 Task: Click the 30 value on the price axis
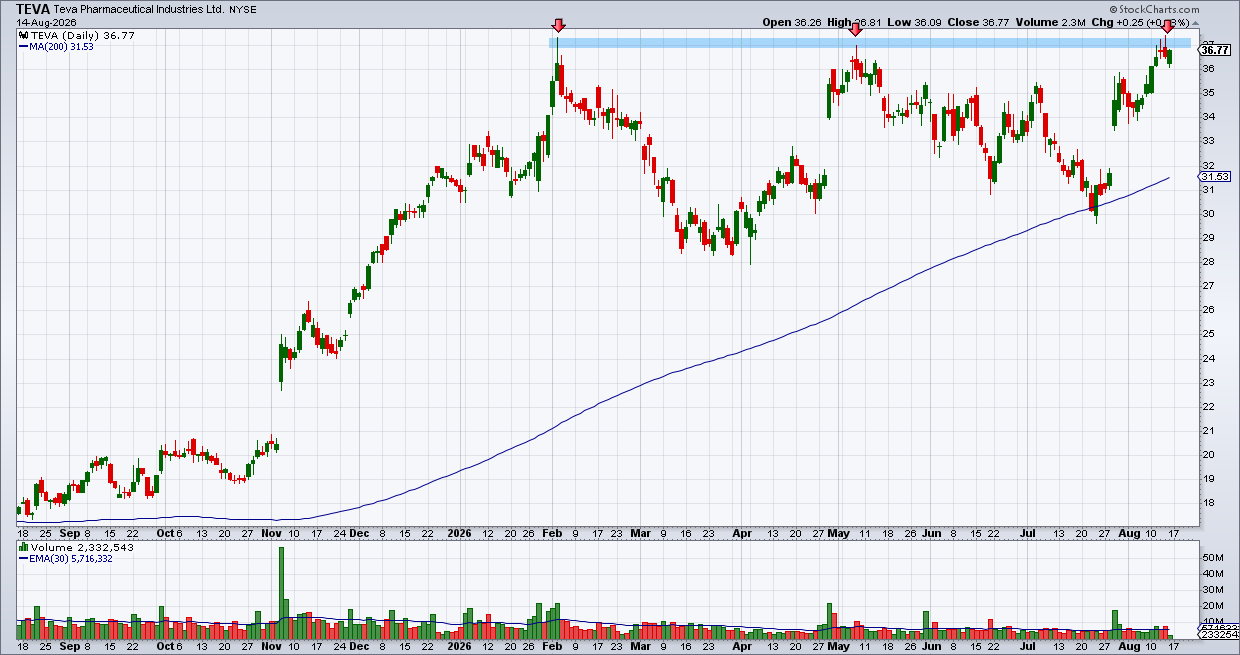click(1208, 214)
